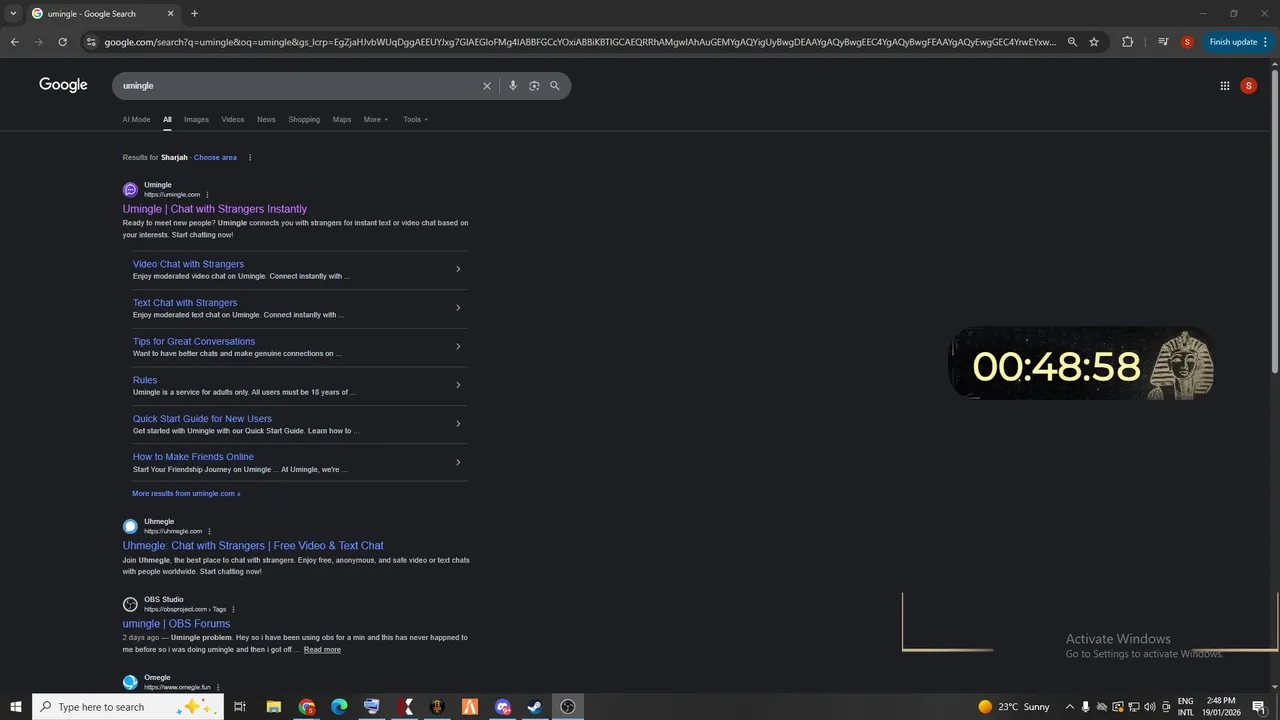This screenshot has width=1280, height=720.
Task: Click the browser address bar URL
Action: click(x=580, y=42)
